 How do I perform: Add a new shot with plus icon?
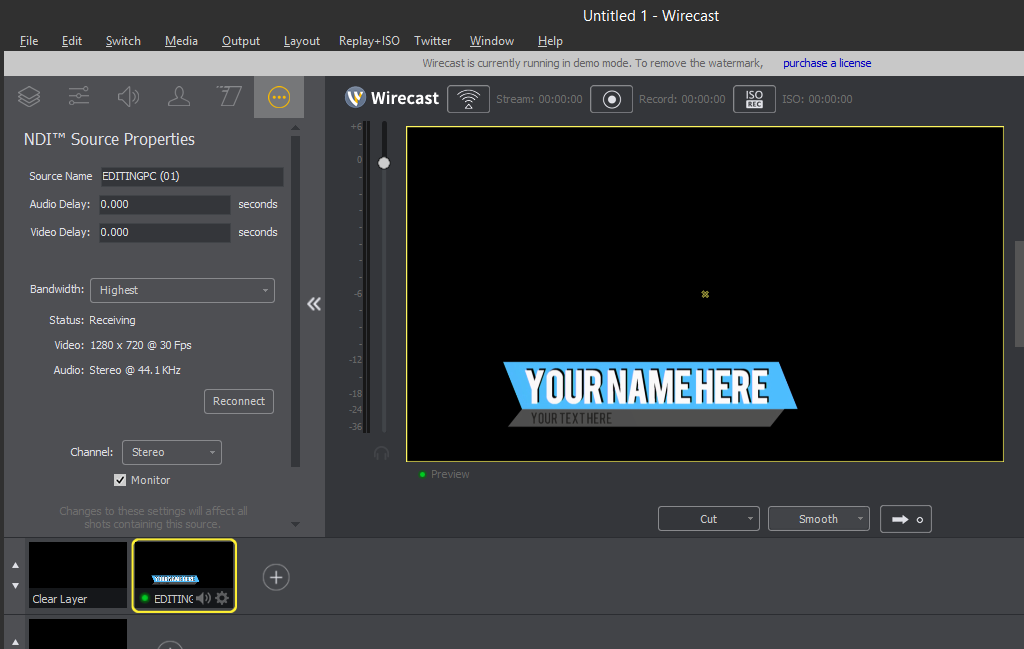(x=276, y=577)
